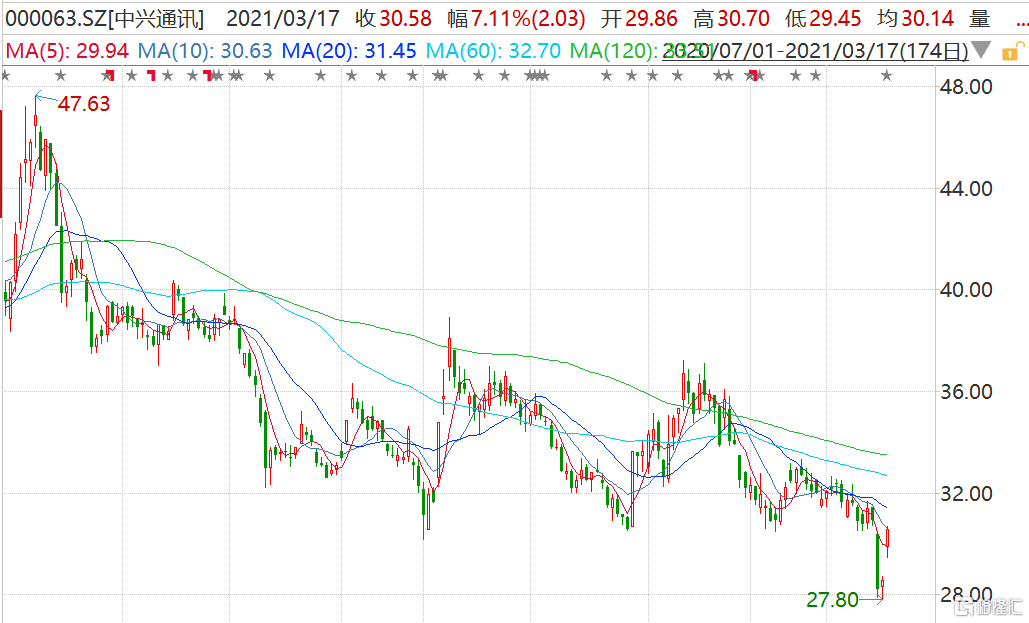Click the watermark logo at bottom right
Screen dimensions: 1029x623
(989, 606)
